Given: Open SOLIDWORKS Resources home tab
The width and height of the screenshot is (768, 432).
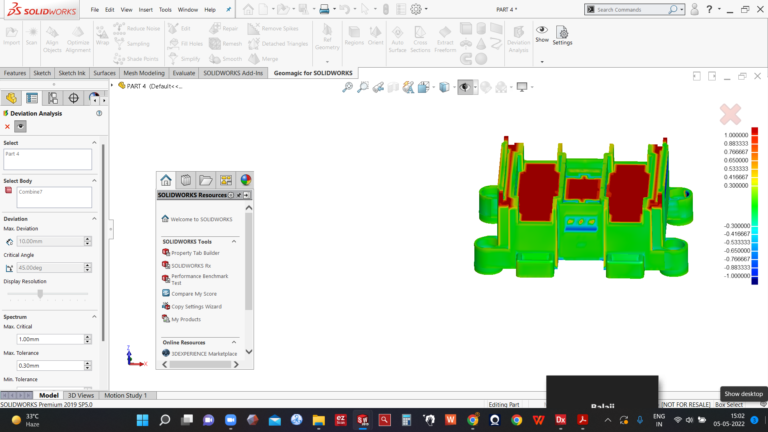Looking at the screenshot, I should [166, 180].
